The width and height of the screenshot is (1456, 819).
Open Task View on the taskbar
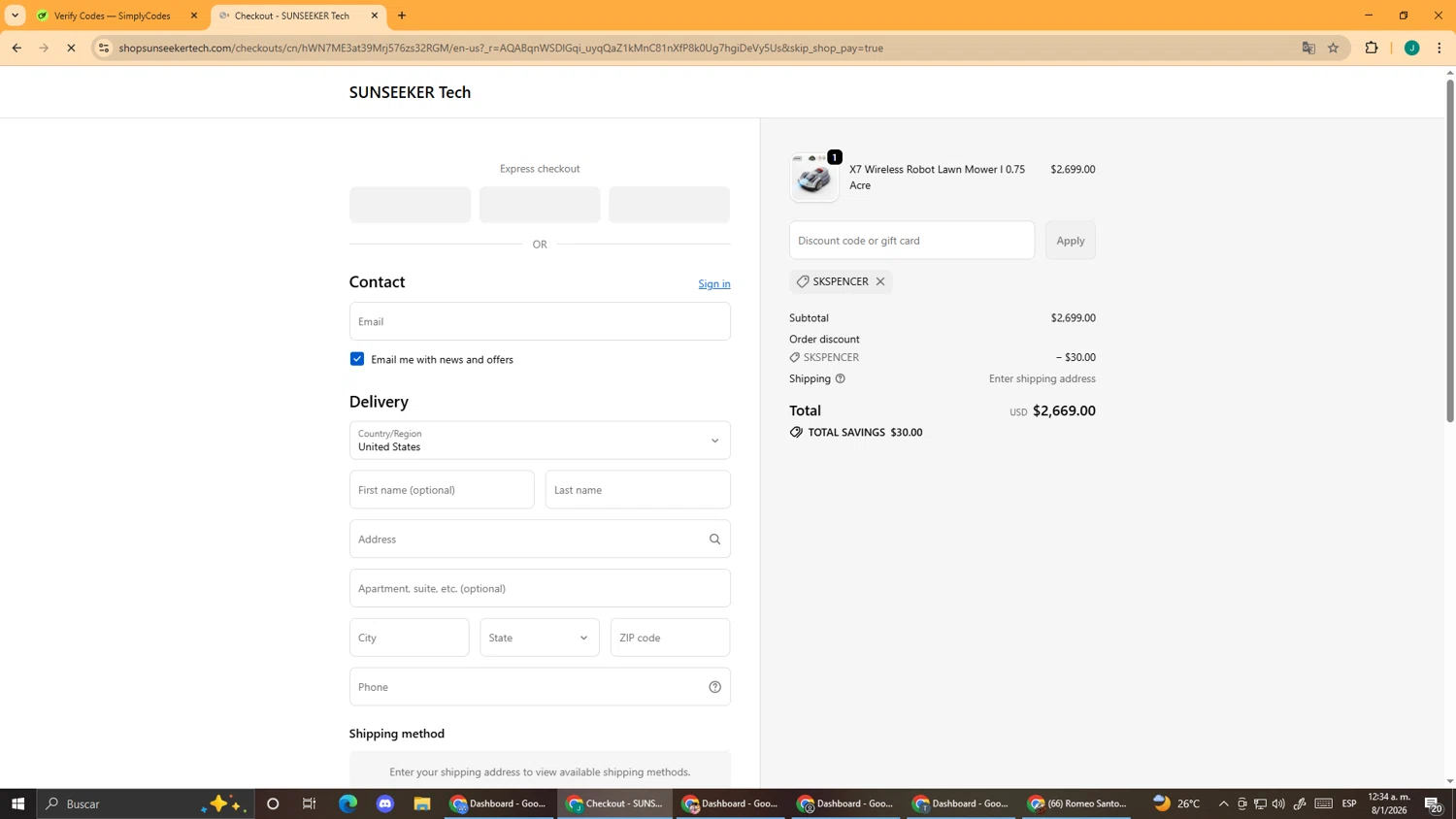310,803
